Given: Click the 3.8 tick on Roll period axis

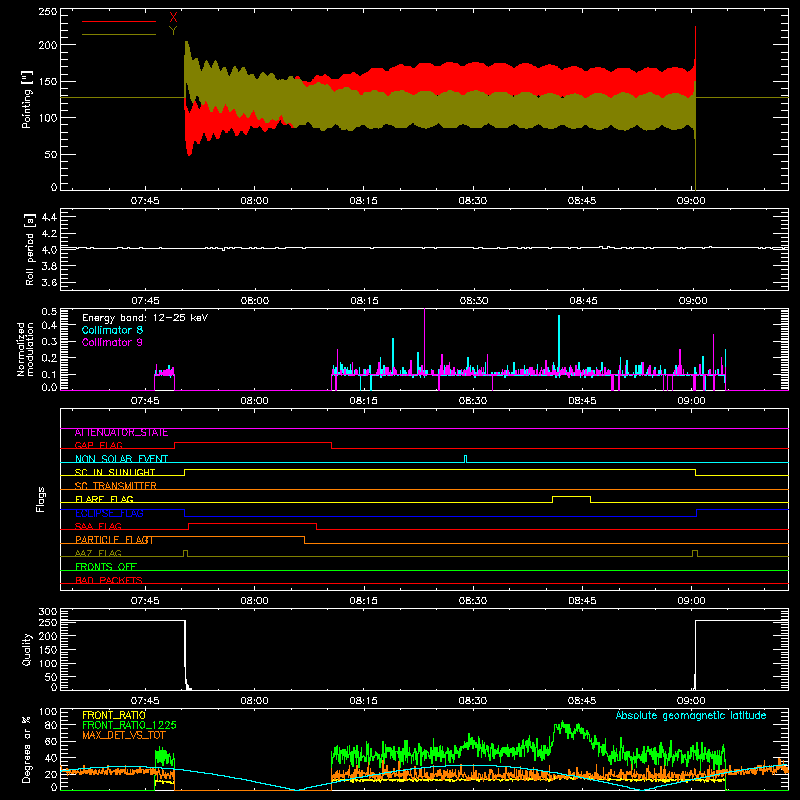Looking at the screenshot, I should 49,266.
